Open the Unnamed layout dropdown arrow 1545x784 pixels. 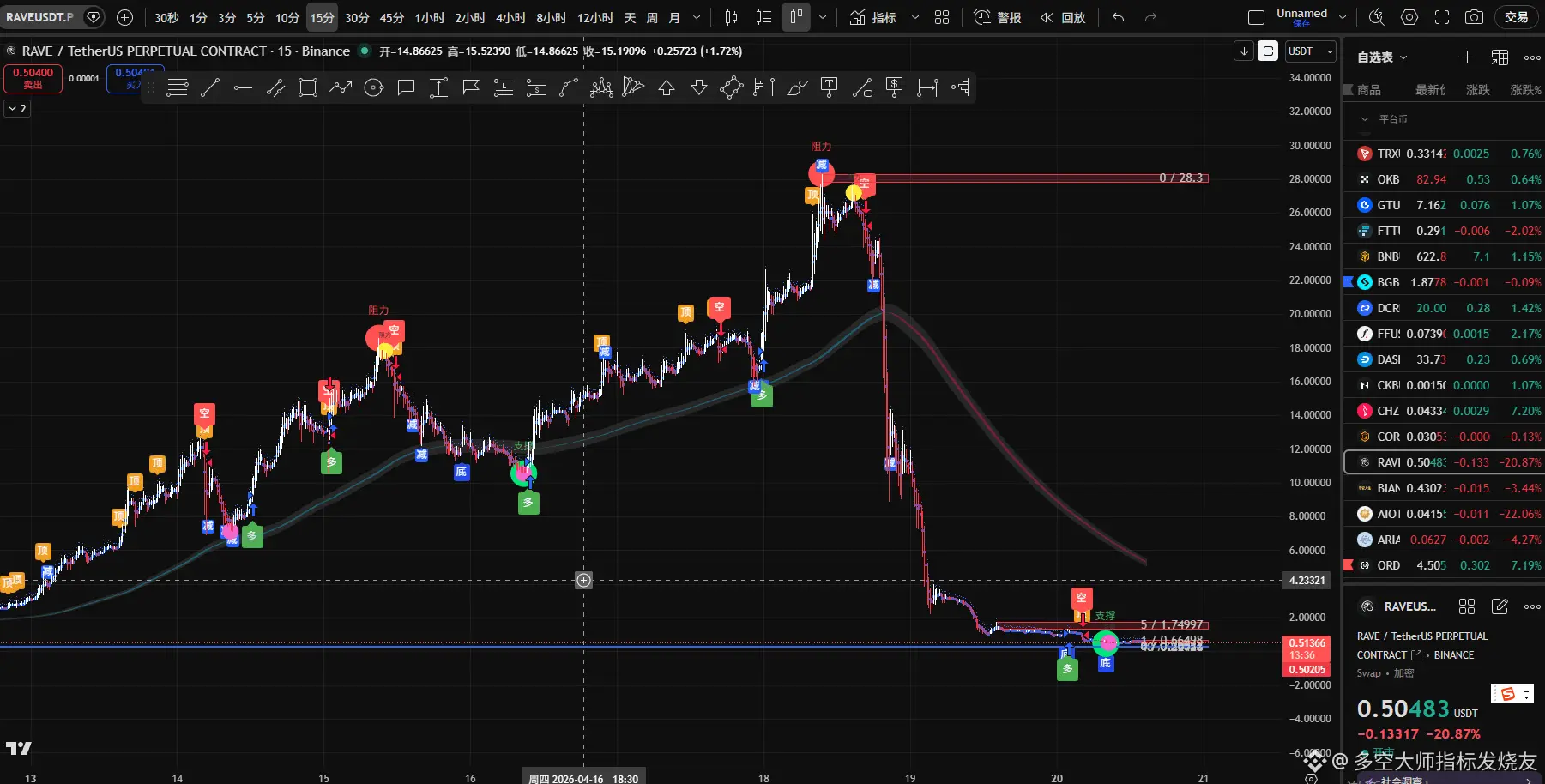coord(1343,17)
